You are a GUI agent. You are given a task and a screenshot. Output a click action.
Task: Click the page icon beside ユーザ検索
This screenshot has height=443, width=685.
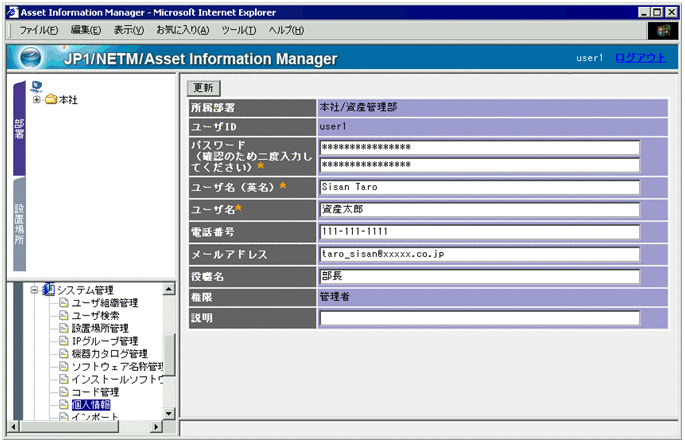(63, 316)
